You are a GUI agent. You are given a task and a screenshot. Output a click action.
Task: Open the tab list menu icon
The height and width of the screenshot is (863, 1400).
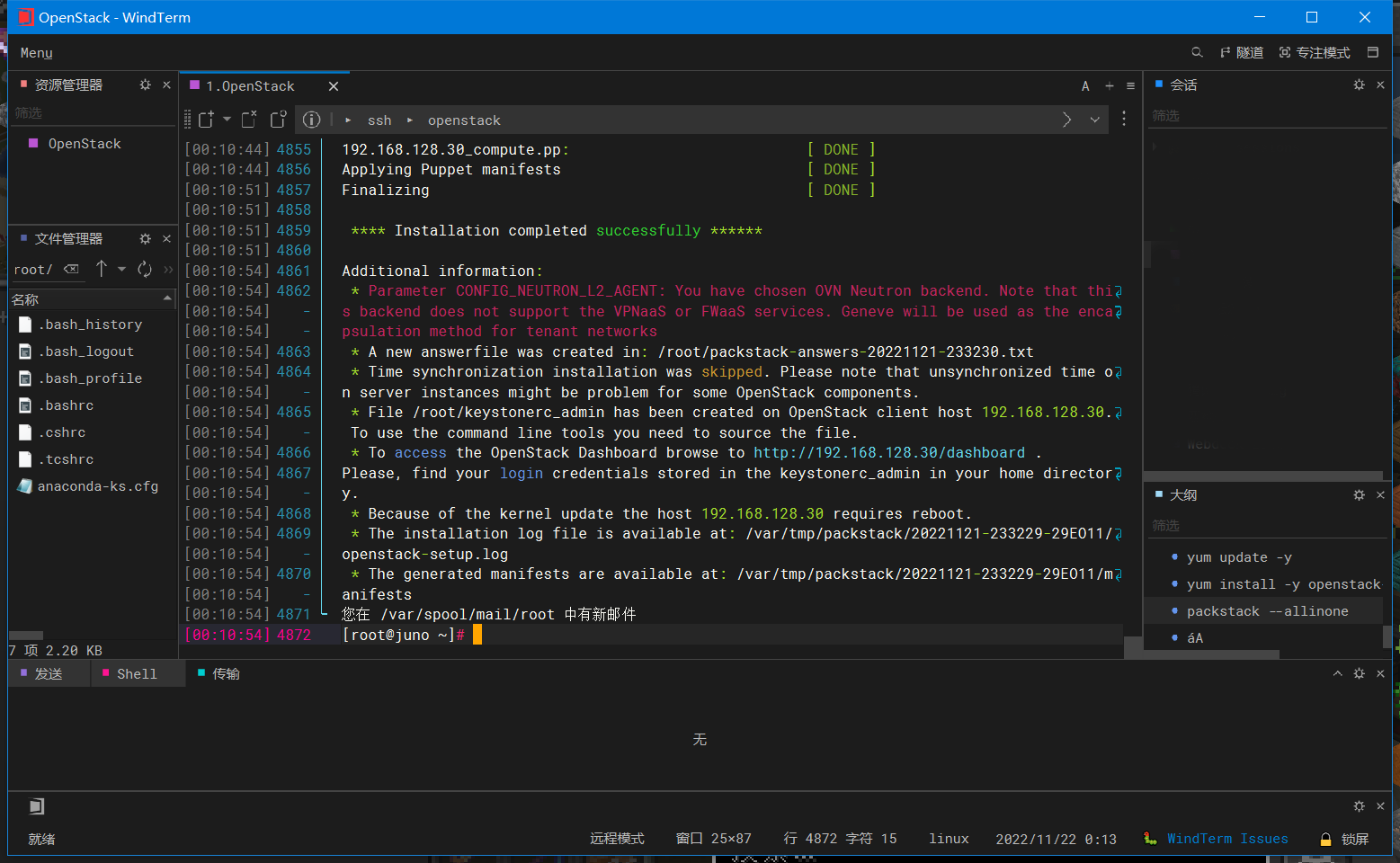[x=1130, y=86]
